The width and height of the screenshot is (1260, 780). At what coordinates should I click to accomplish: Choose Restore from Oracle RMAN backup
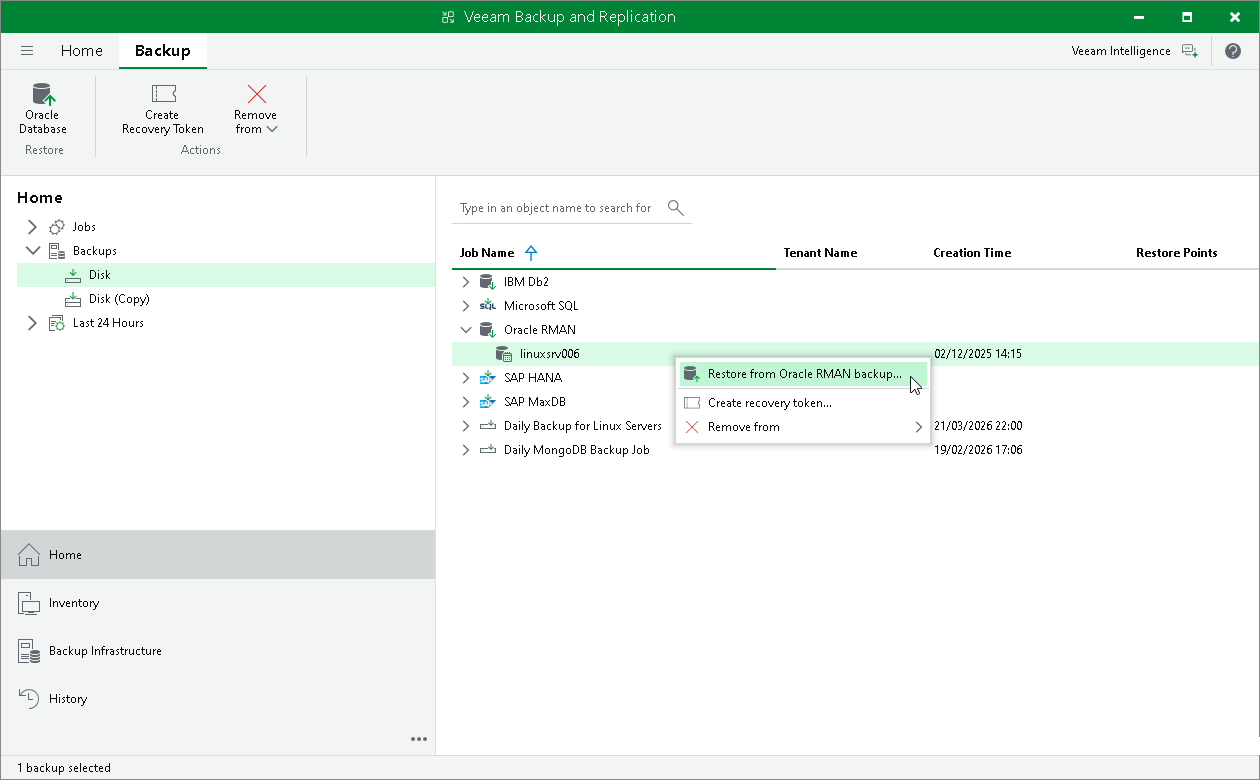click(x=803, y=374)
